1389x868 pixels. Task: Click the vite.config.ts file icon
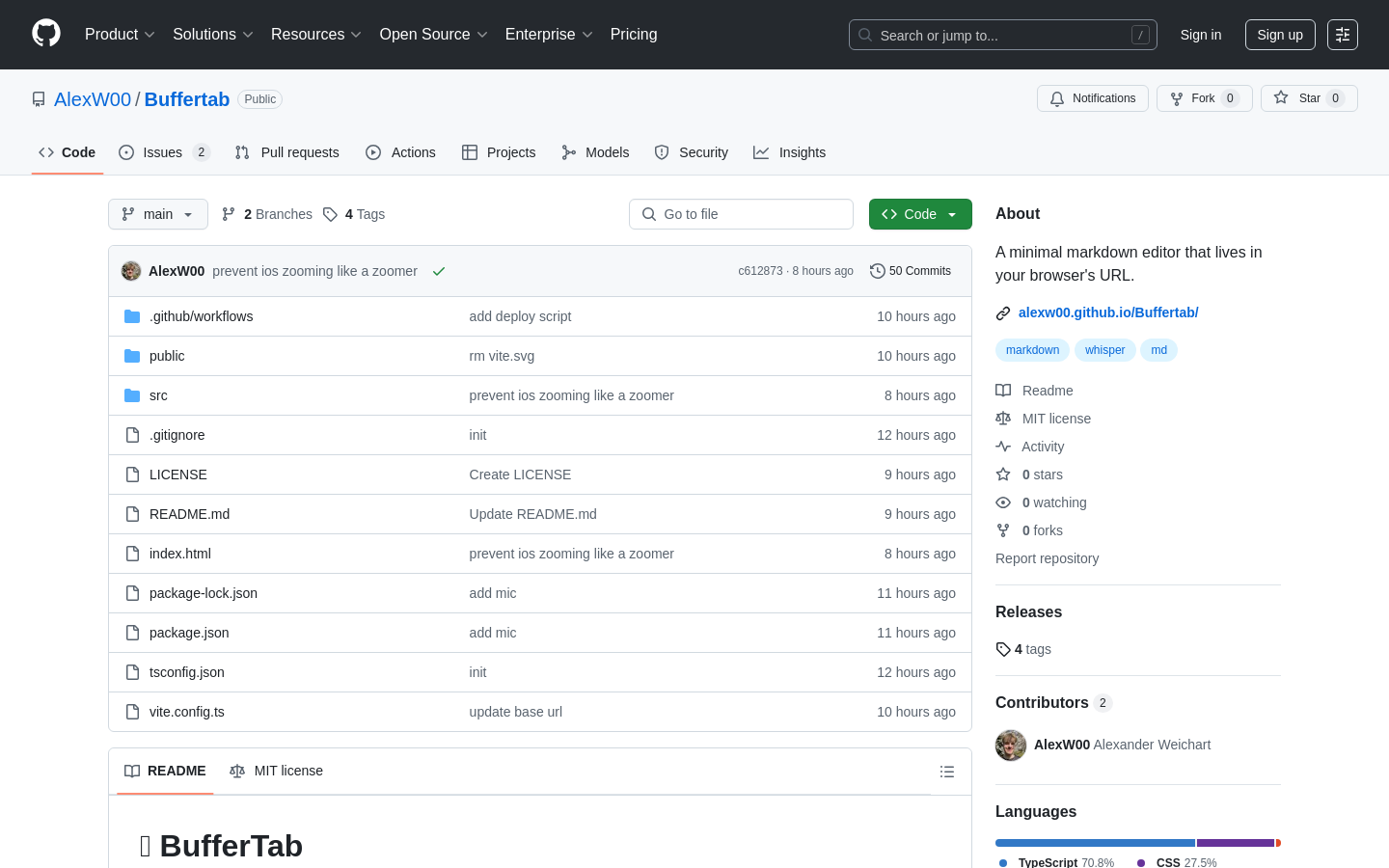pos(132,712)
